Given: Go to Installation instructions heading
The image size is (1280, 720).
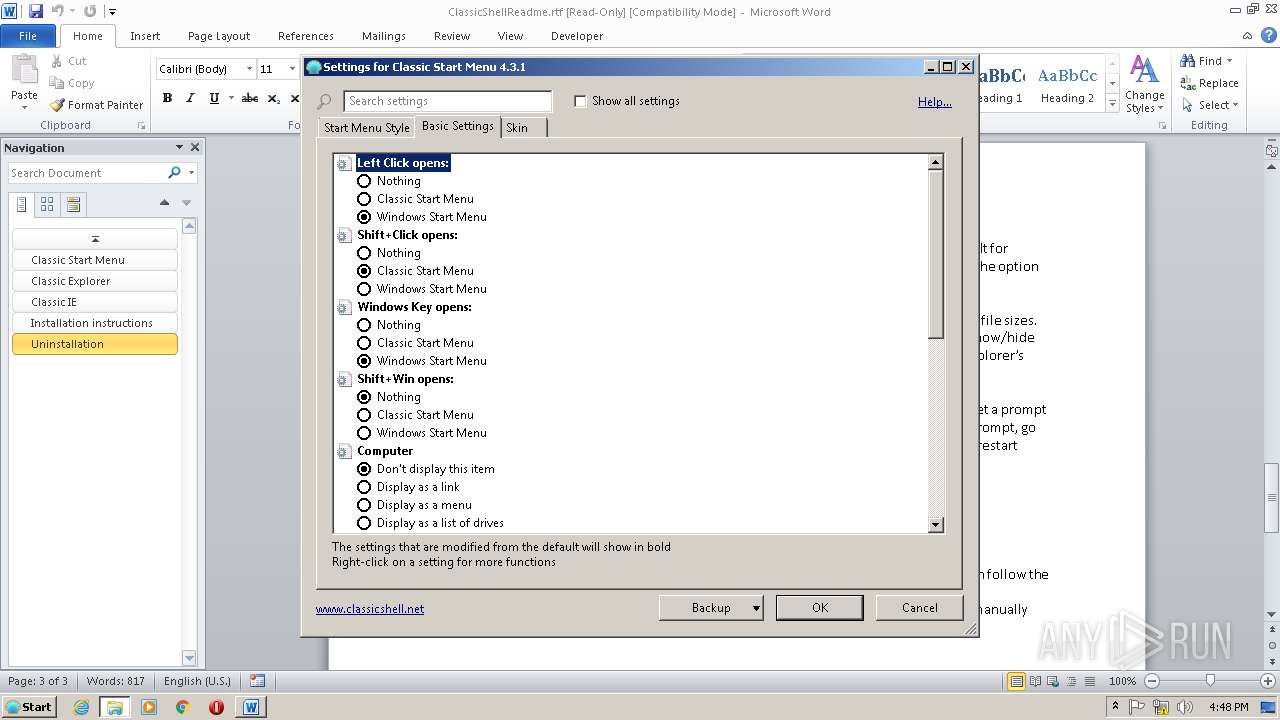Looking at the screenshot, I should click(x=94, y=323).
